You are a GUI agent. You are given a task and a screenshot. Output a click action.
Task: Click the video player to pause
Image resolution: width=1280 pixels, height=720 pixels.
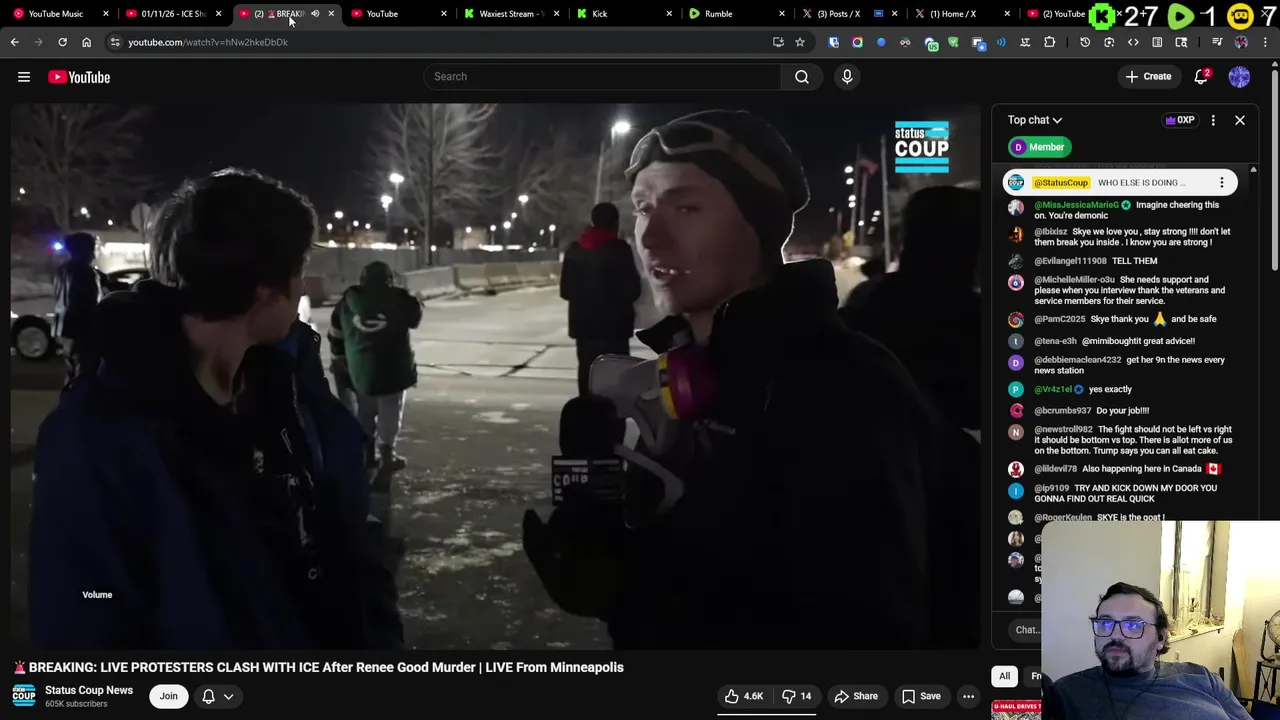pyautogui.click(x=496, y=377)
